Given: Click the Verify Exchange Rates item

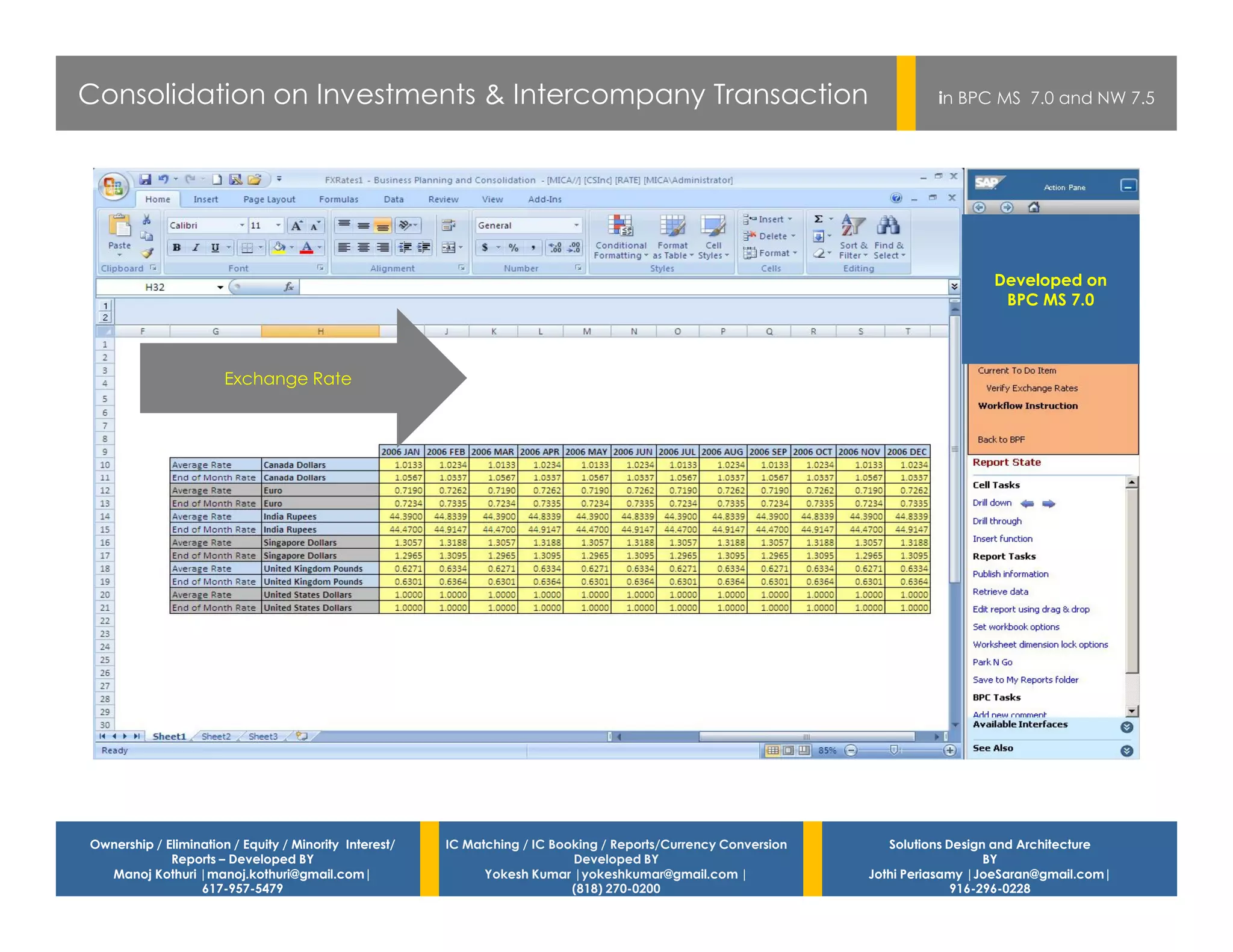Looking at the screenshot, I should [x=1031, y=388].
